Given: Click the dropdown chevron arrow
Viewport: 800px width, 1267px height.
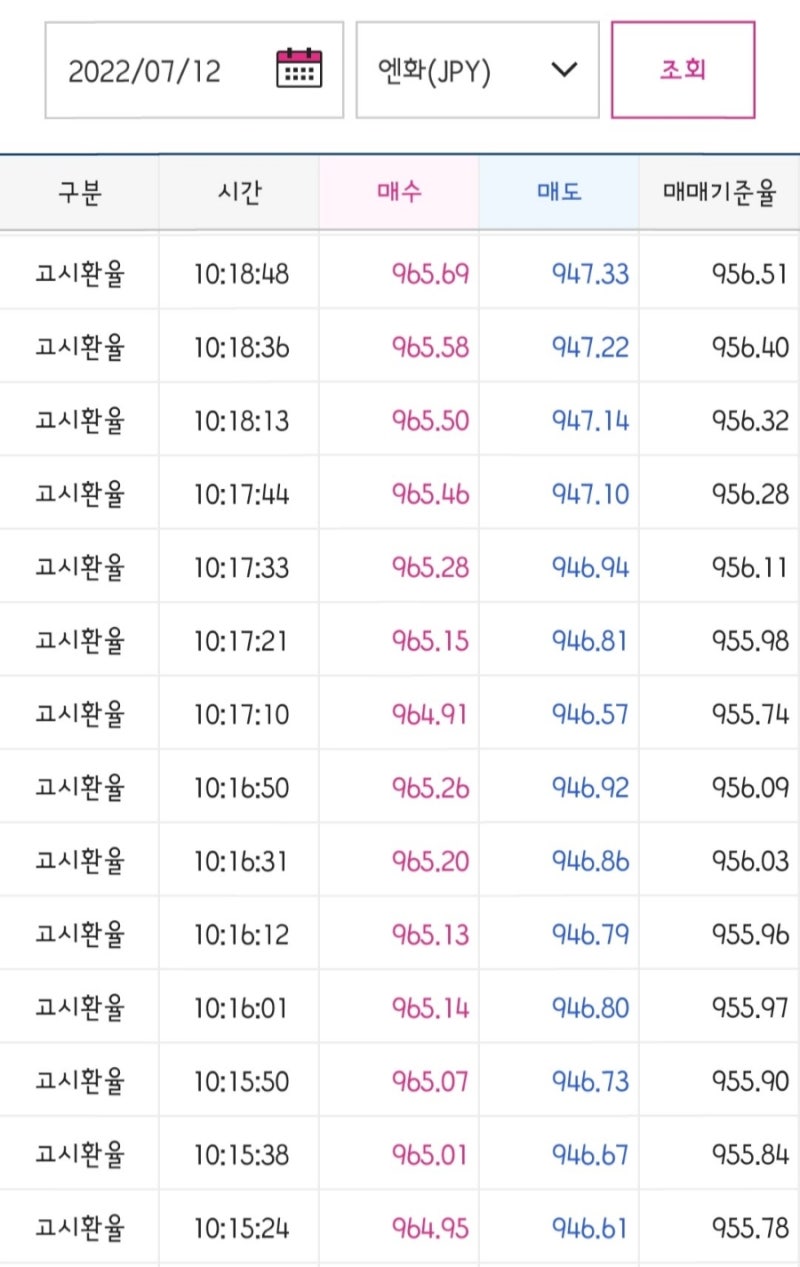Looking at the screenshot, I should tap(565, 70).
